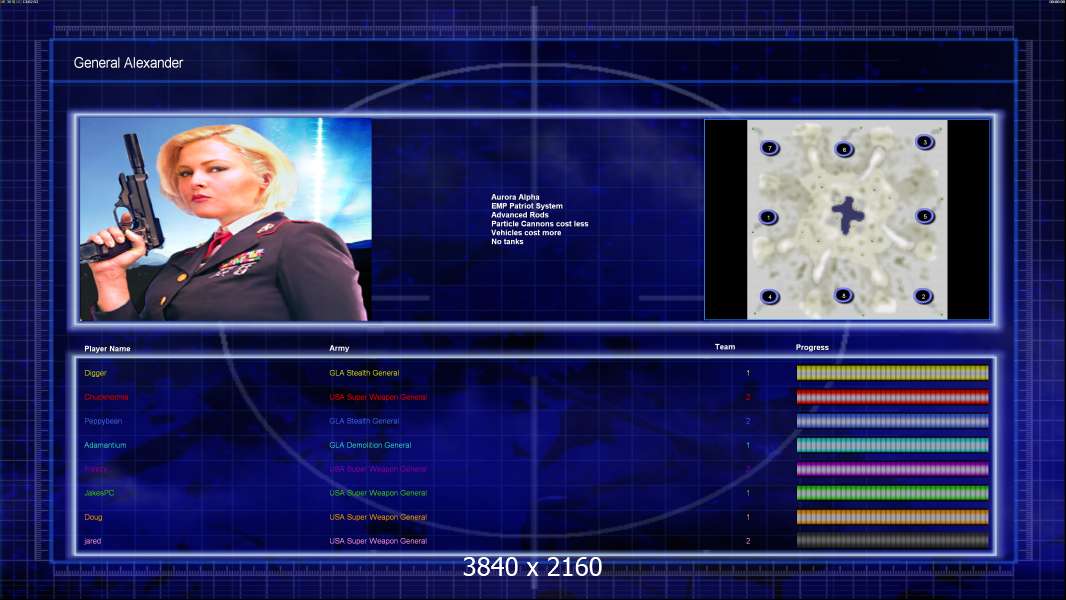Pick start position marker 6 on the minimap

coord(844,149)
